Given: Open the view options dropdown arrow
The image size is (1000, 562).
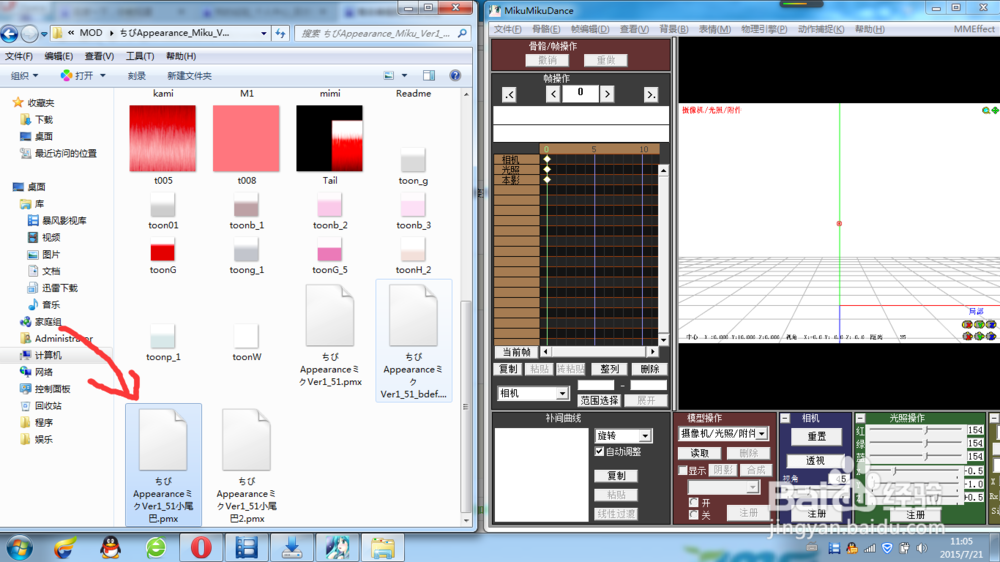Looking at the screenshot, I should click(x=404, y=75).
